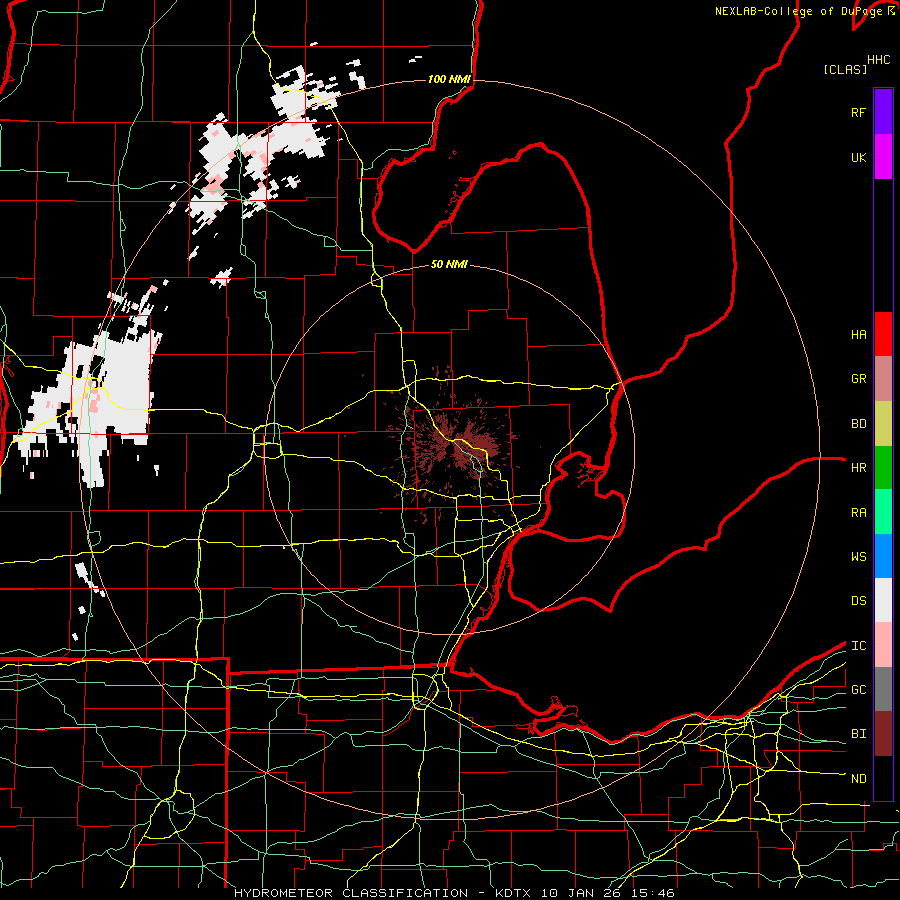Image resolution: width=900 pixels, height=900 pixels.
Task: Click the WS legend label
Action: (x=858, y=557)
